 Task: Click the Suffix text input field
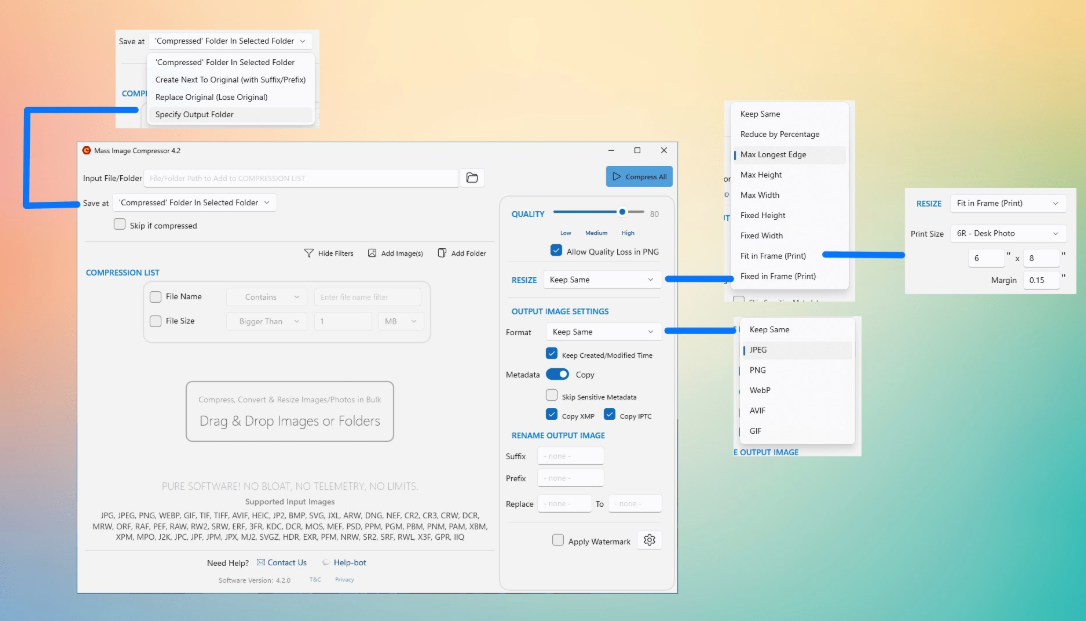point(570,456)
